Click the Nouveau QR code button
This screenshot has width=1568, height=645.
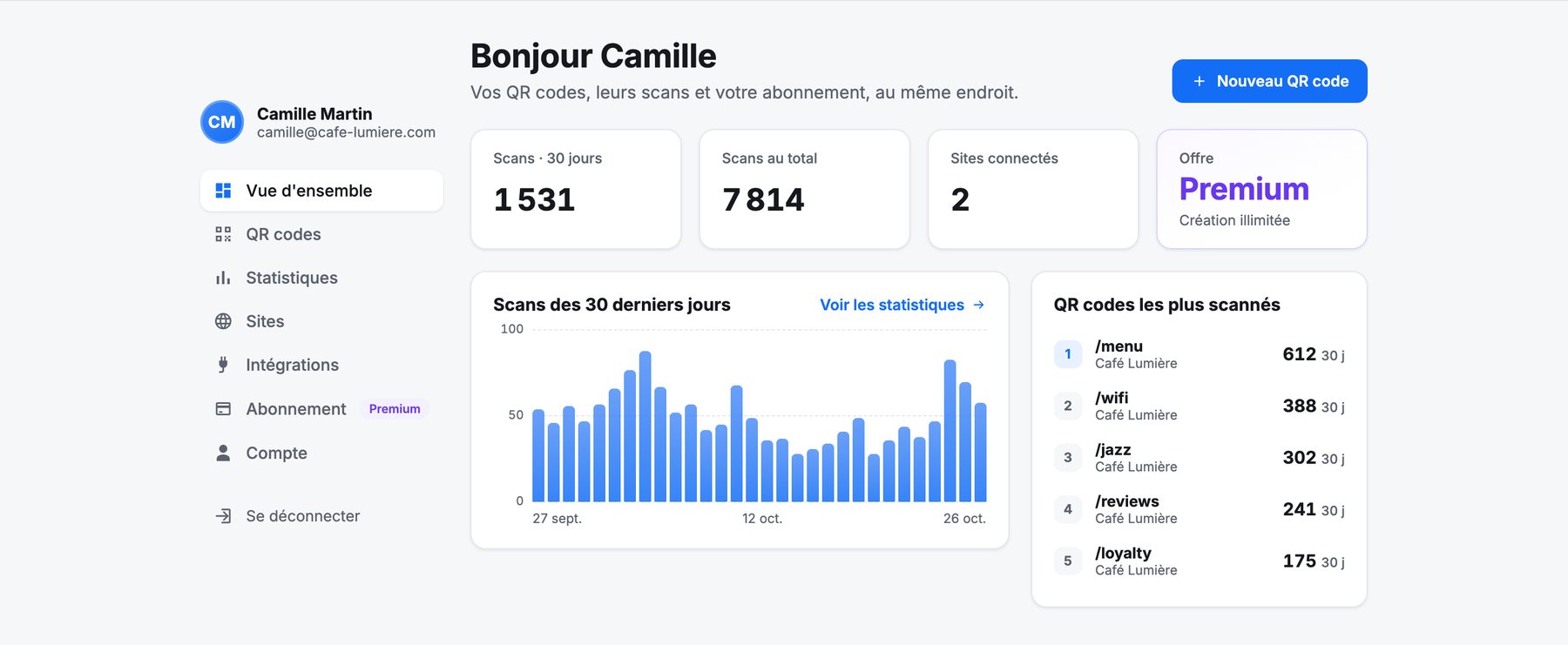pyautogui.click(x=1269, y=81)
